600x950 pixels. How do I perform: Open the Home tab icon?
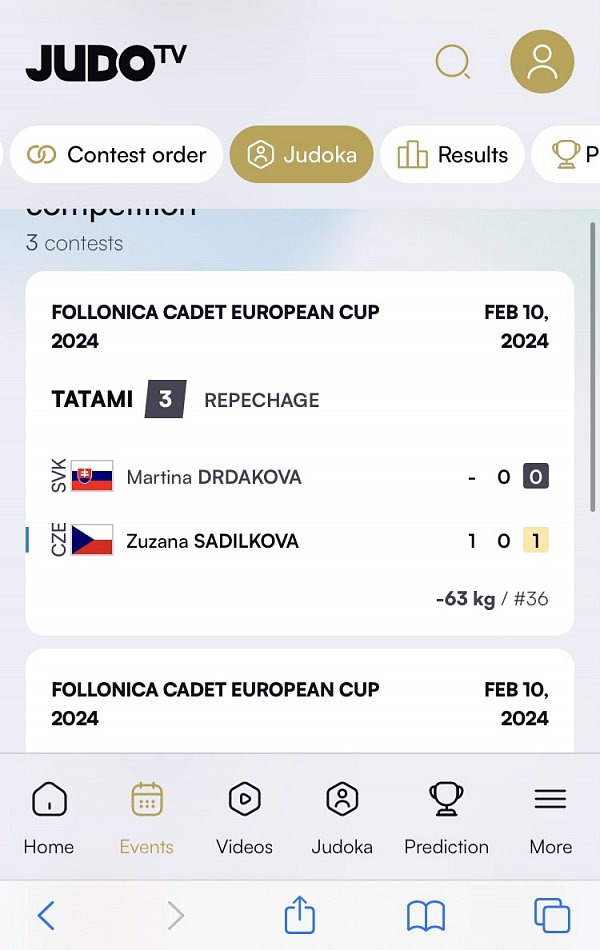tap(49, 800)
